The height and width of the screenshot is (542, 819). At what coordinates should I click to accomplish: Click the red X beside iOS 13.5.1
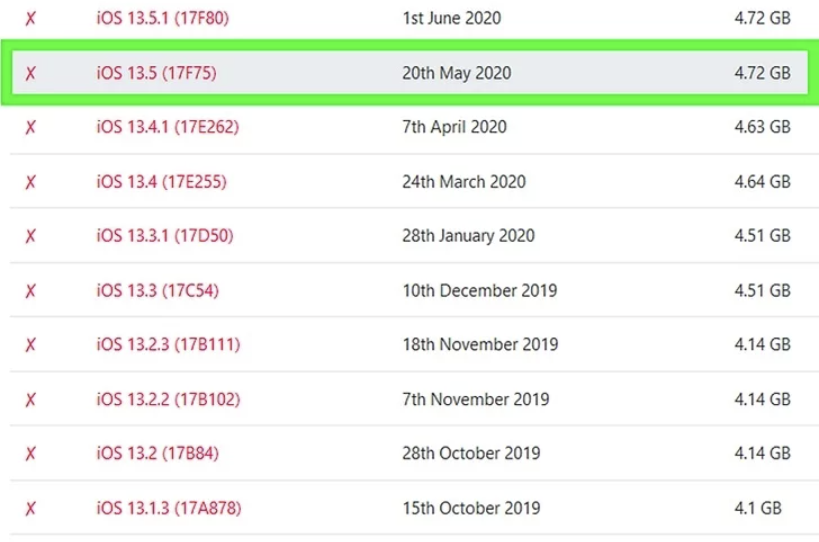tap(31, 19)
